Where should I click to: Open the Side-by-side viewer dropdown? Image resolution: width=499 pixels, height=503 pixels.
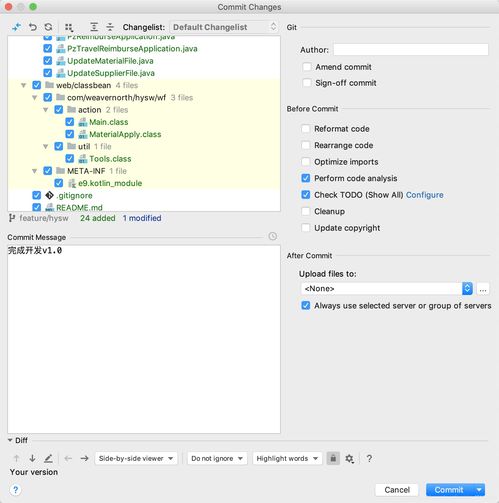[x=136, y=458]
